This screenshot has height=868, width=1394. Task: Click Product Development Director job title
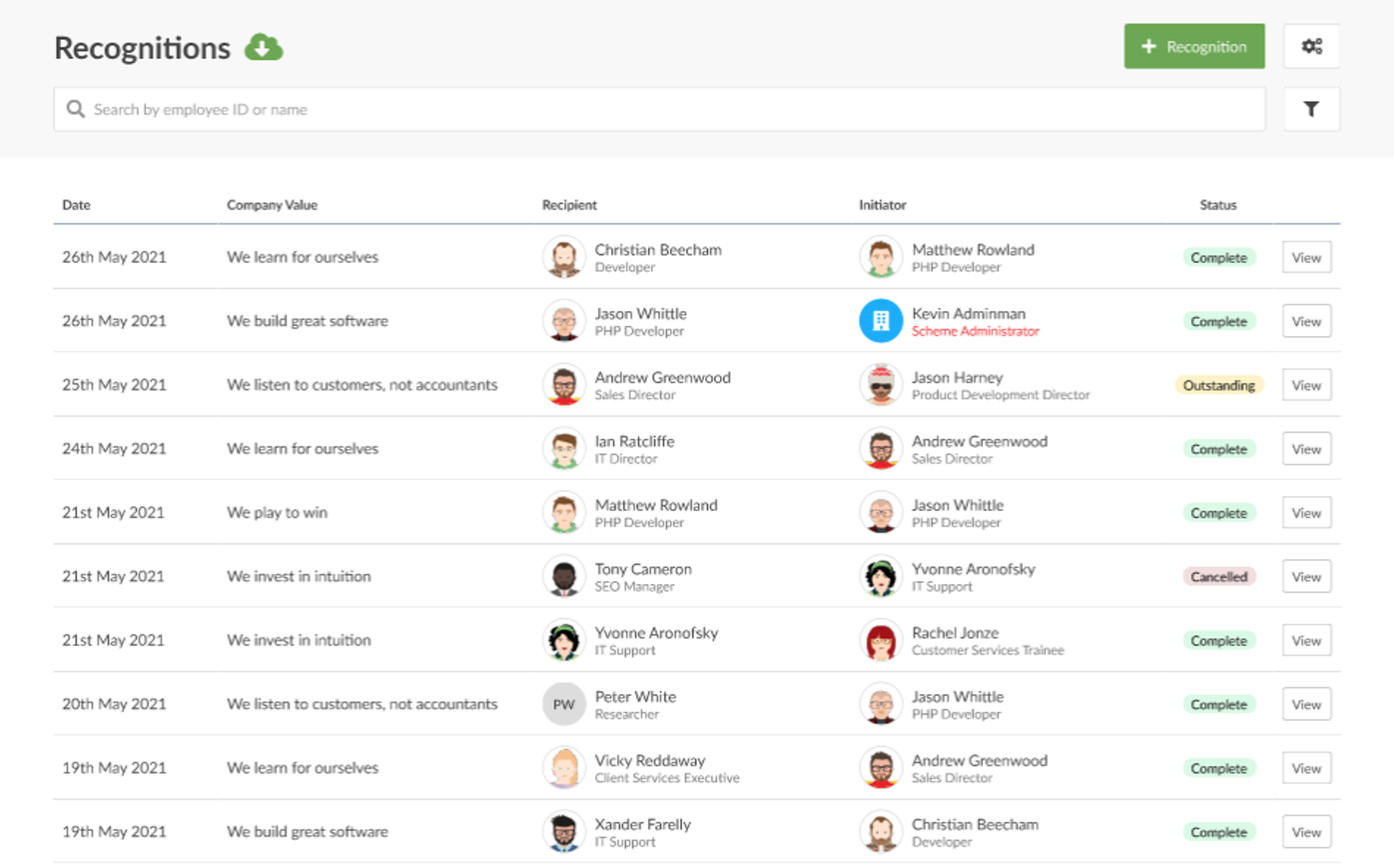(x=1001, y=395)
